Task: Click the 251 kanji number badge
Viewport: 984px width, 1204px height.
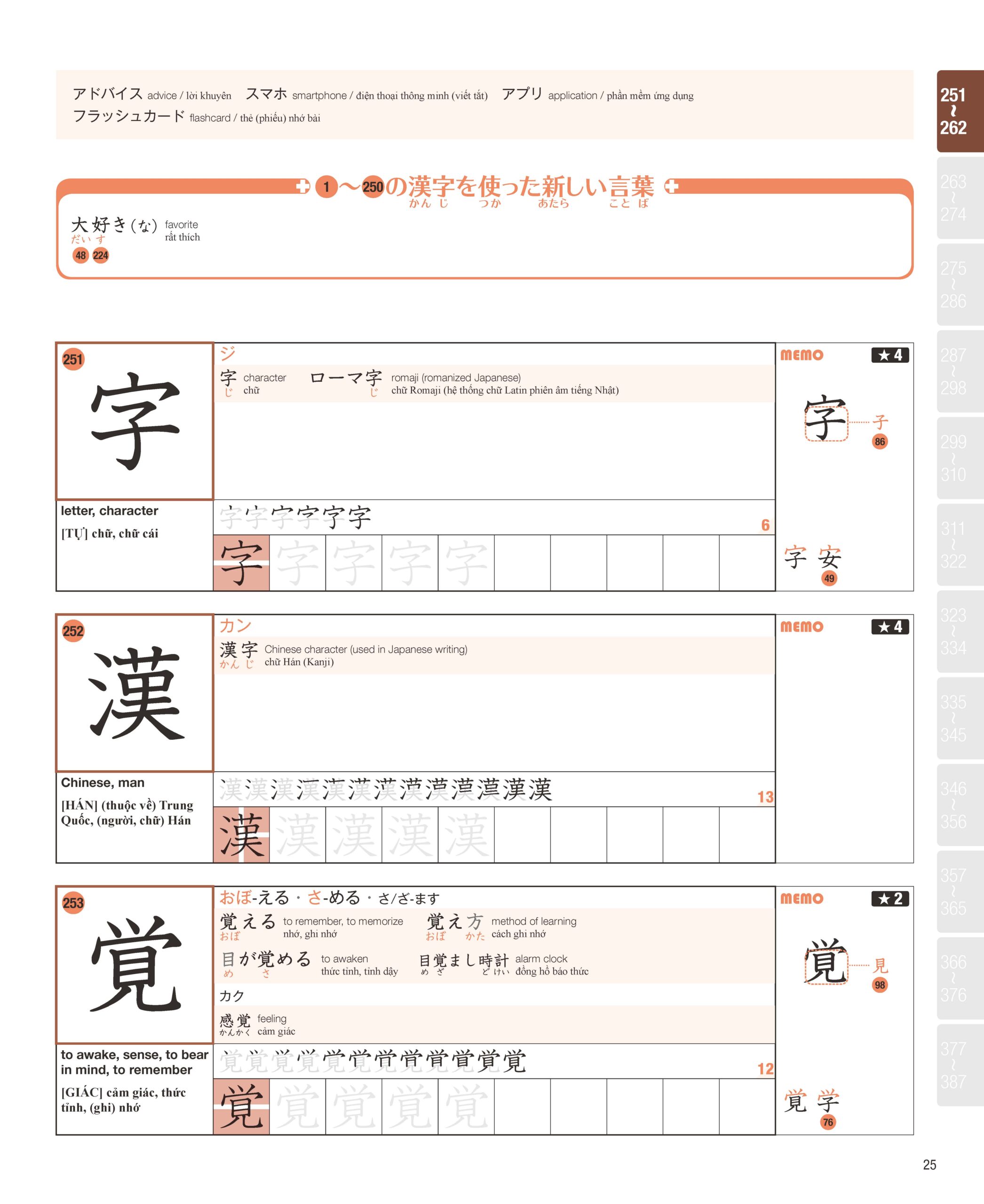Action: (73, 359)
